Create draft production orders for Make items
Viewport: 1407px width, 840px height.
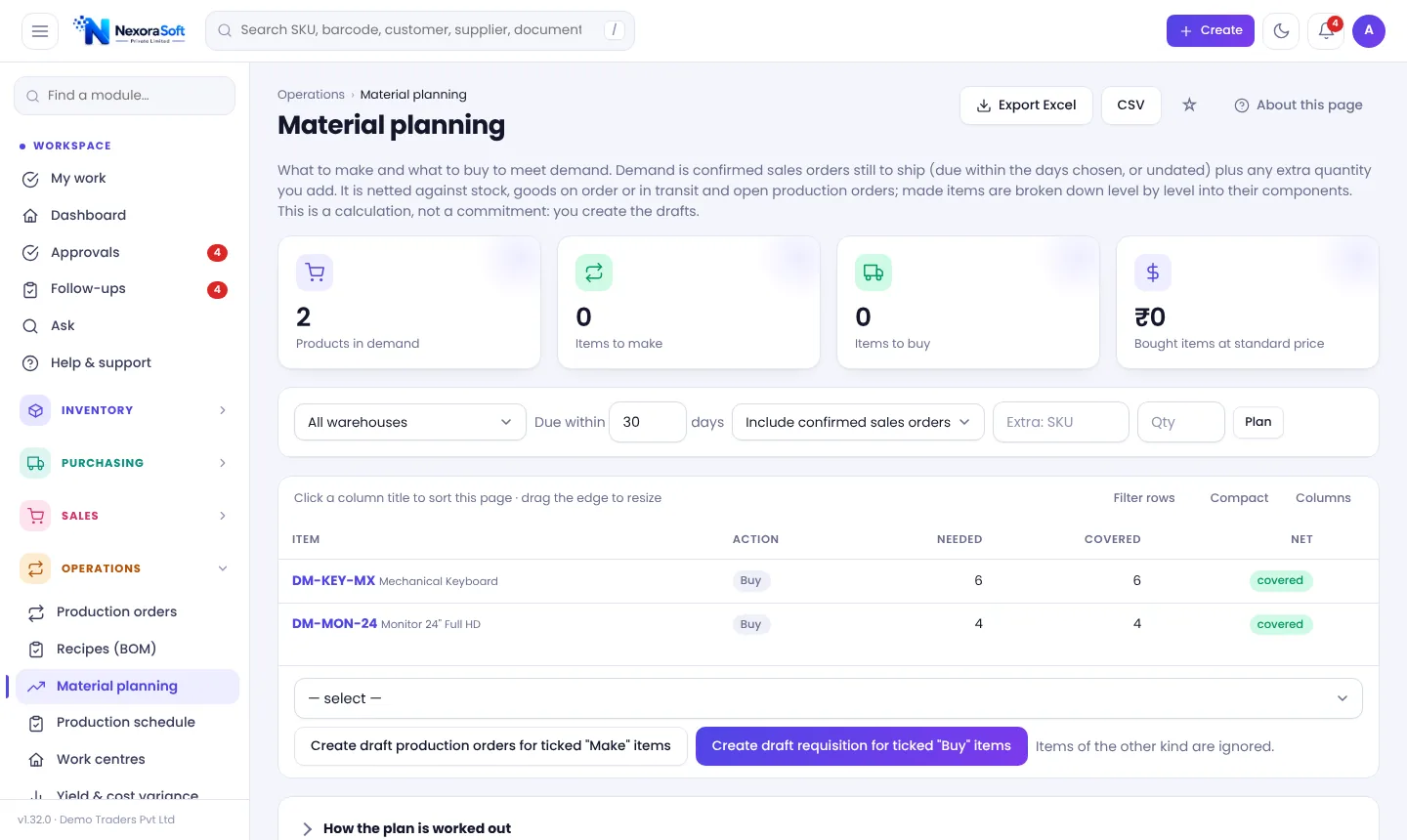(490, 746)
